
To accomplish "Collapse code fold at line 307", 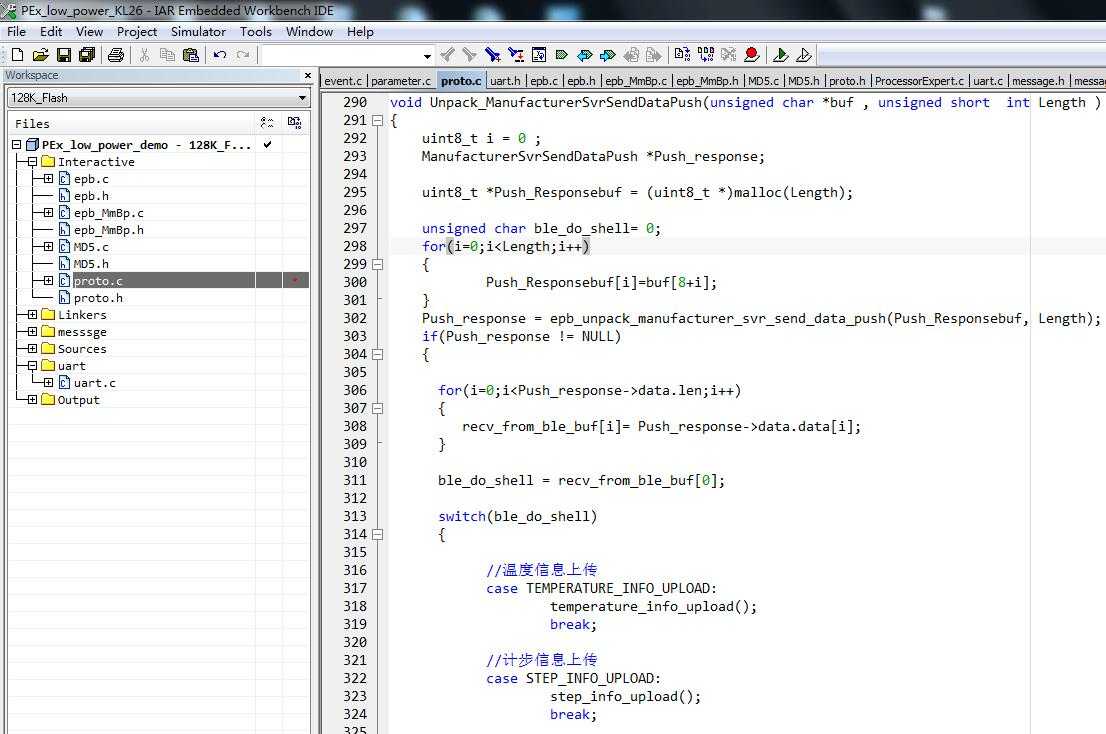I will (x=377, y=408).
